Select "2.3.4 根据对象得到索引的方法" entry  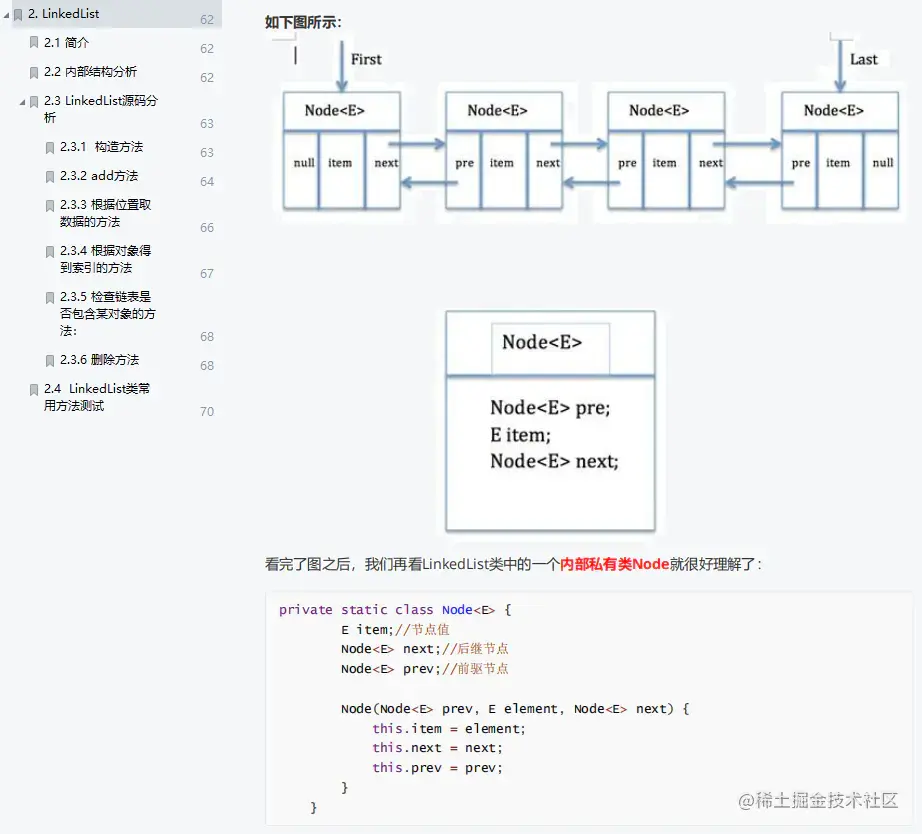coord(100,259)
